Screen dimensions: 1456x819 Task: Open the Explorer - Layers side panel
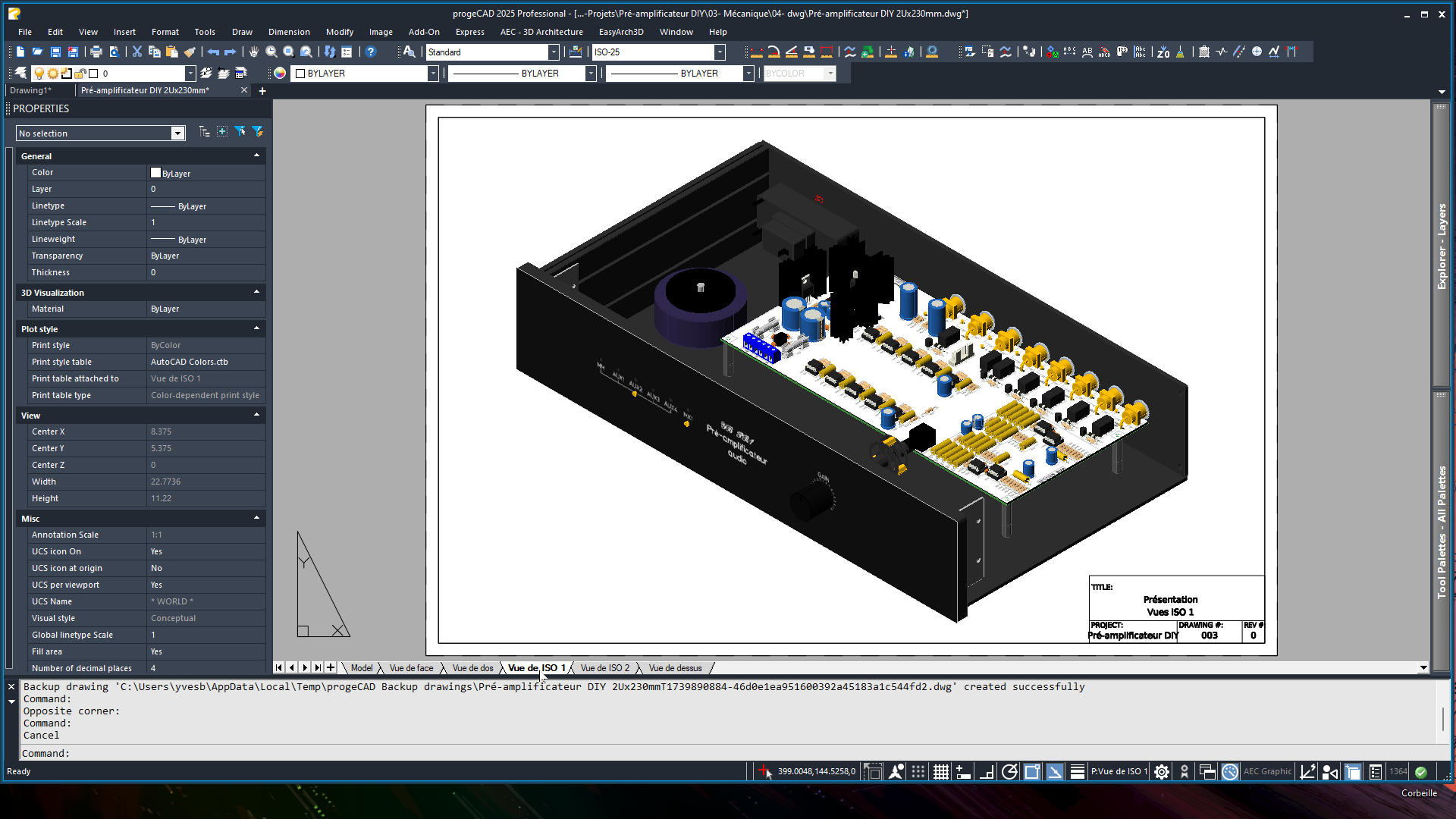point(1442,246)
